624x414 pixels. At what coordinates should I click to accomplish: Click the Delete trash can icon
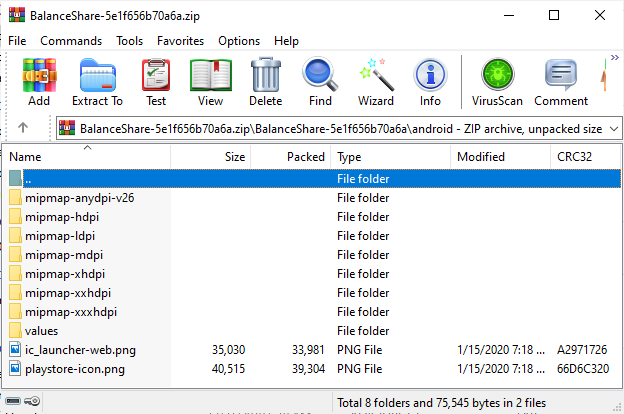[x=265, y=75]
